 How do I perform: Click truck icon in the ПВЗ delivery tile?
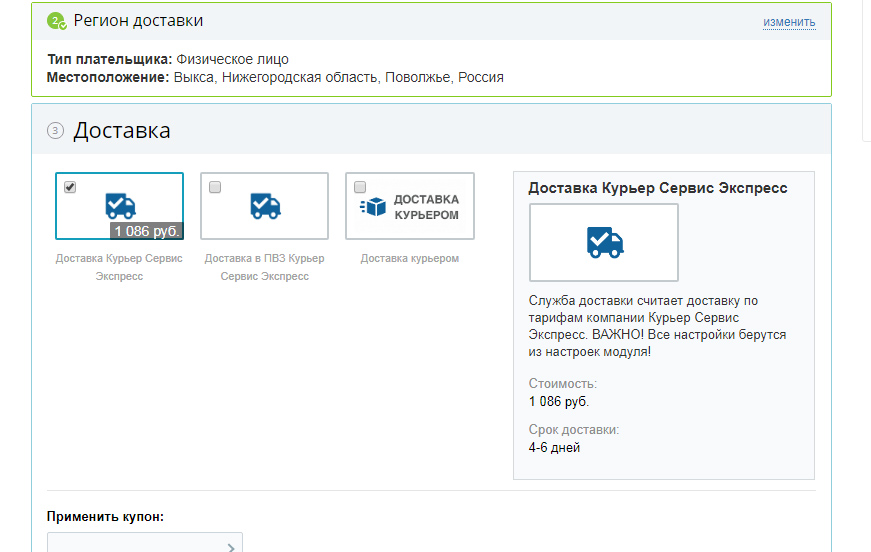[x=265, y=206]
